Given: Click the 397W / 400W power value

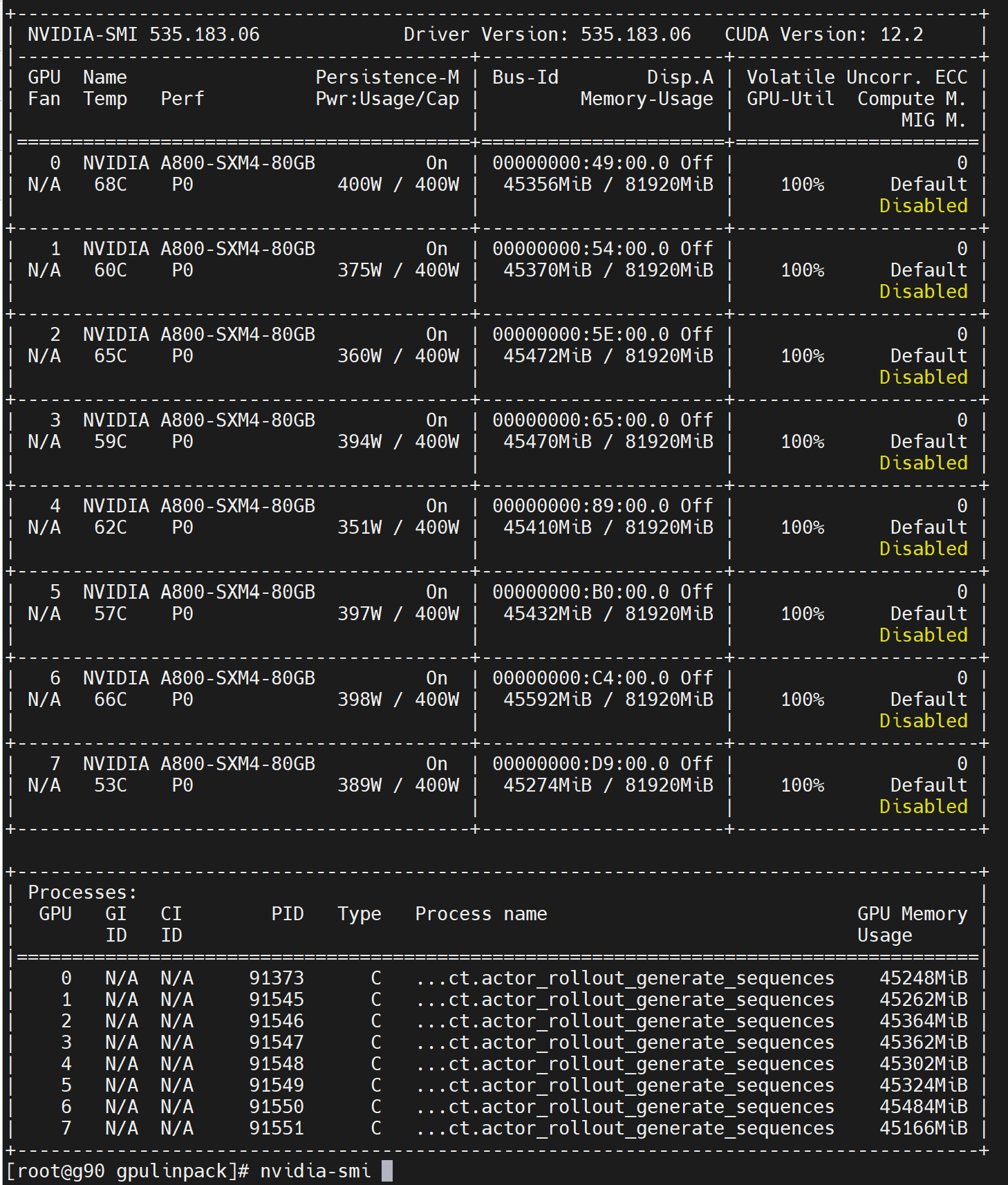Looking at the screenshot, I should click(x=398, y=614).
